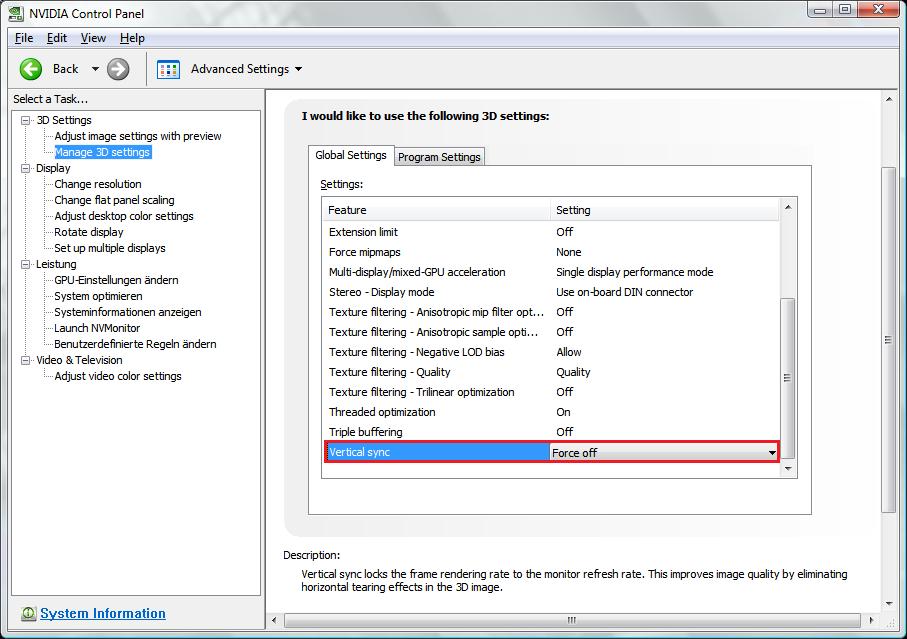907x639 pixels.
Task: Click the Advanced Settings button label
Action: (240, 69)
